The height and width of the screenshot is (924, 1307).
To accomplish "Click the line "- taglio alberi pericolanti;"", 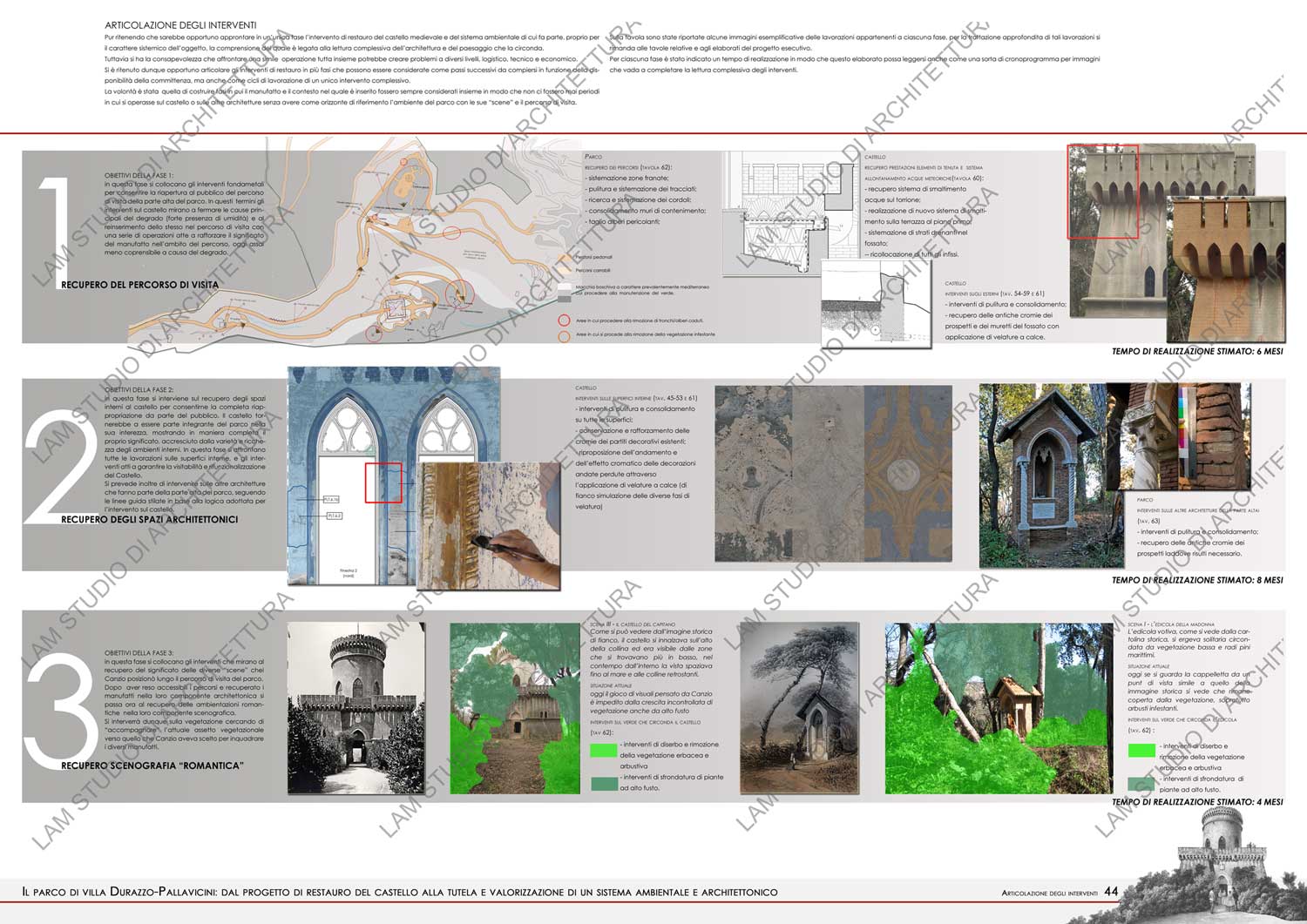I will 622,222.
